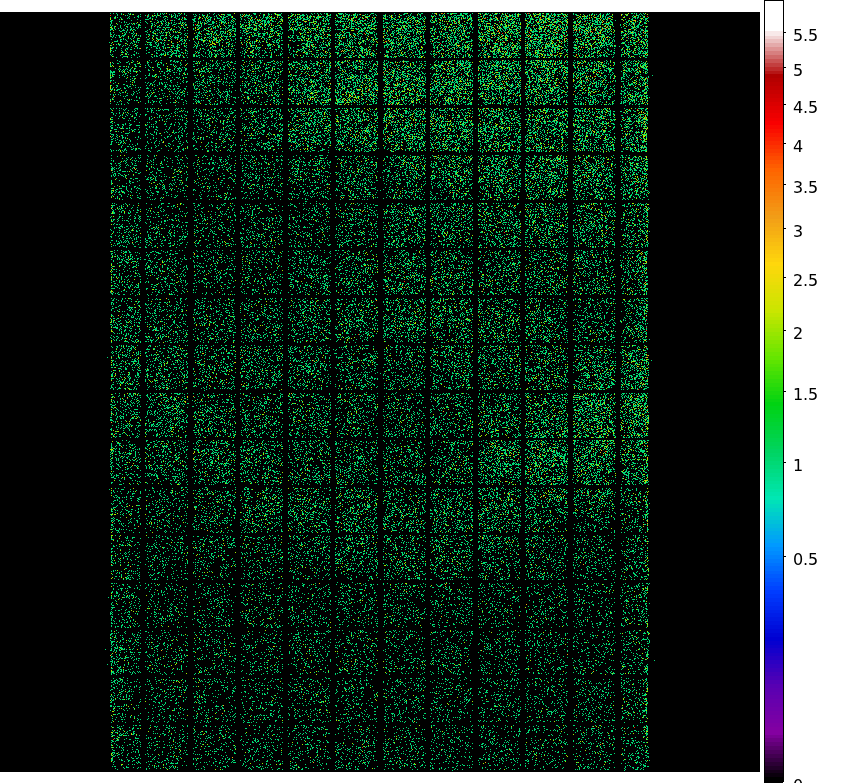Click the 4 label beside the colorbar
Screen dimensions: 868x783
[798, 146]
